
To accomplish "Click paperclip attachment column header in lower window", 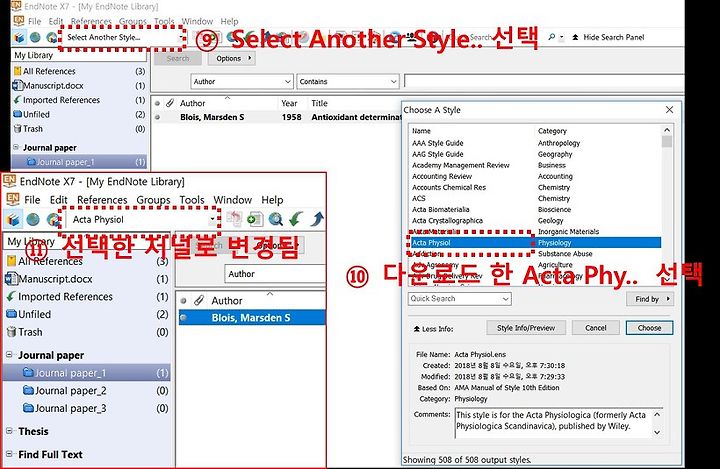I will coord(198,301).
